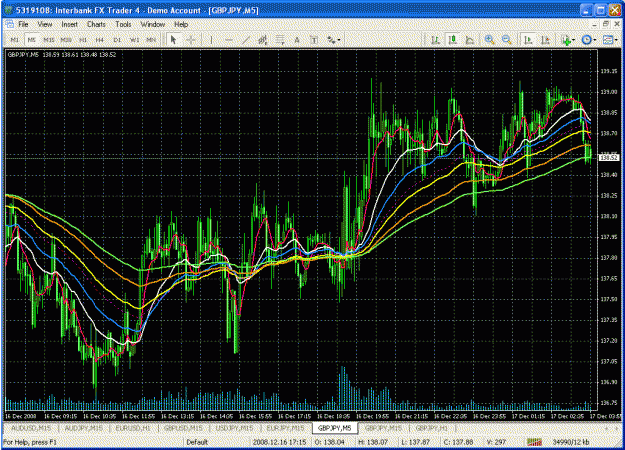The image size is (625, 450).
Task: Click the V: 297 volume value
Action: pos(496,442)
